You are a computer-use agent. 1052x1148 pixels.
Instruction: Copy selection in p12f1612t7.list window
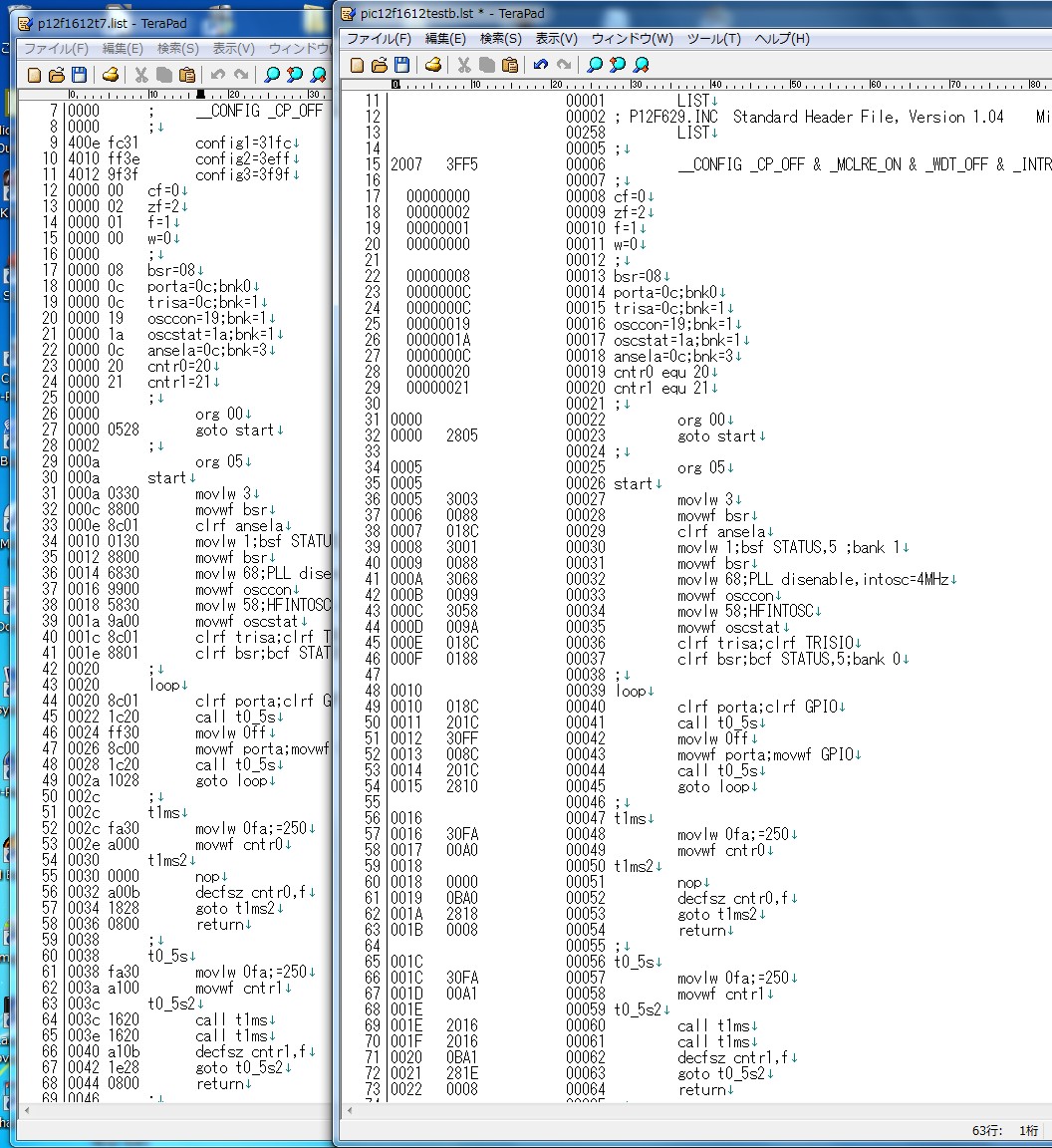[x=164, y=75]
